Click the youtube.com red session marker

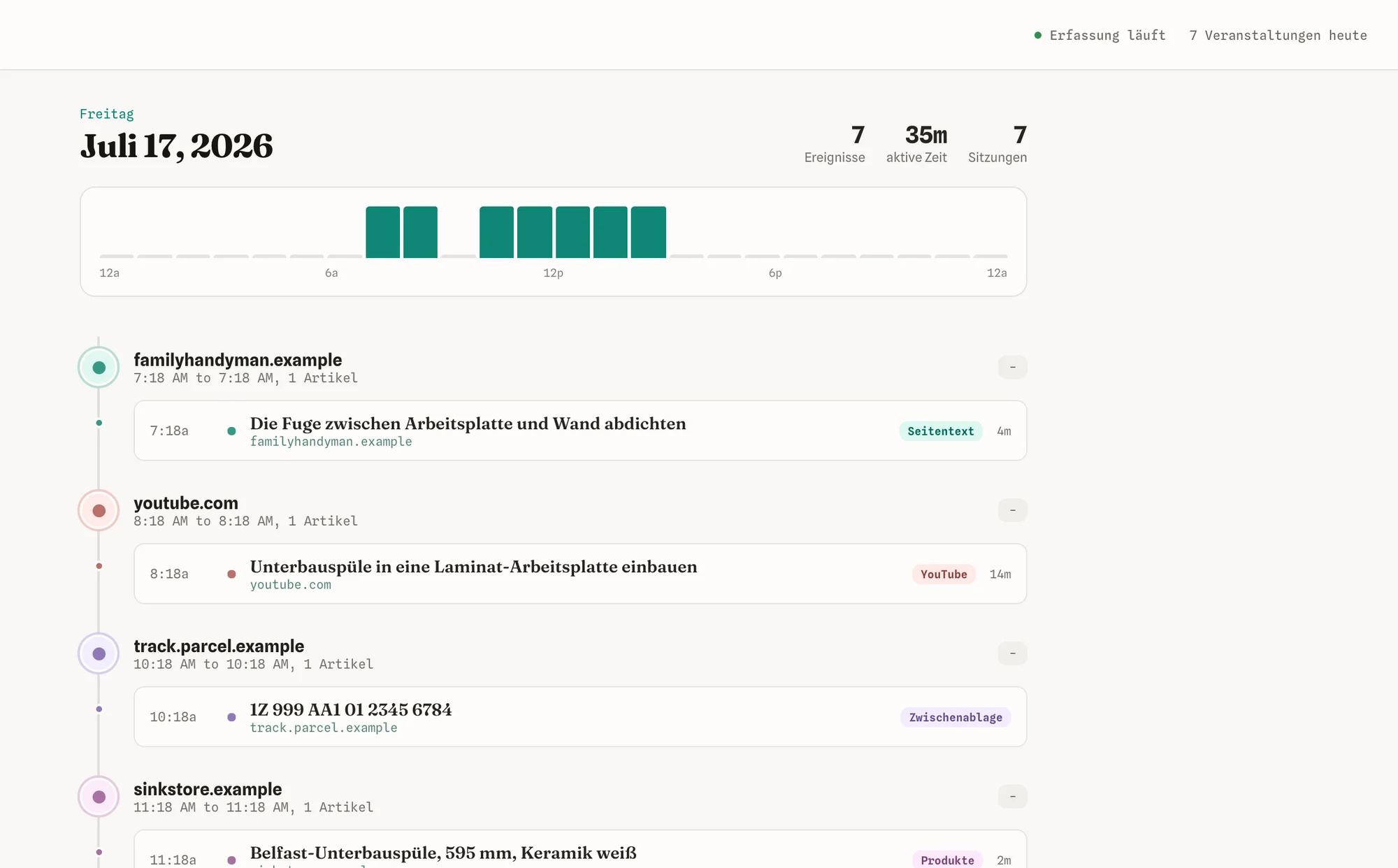pyautogui.click(x=99, y=511)
